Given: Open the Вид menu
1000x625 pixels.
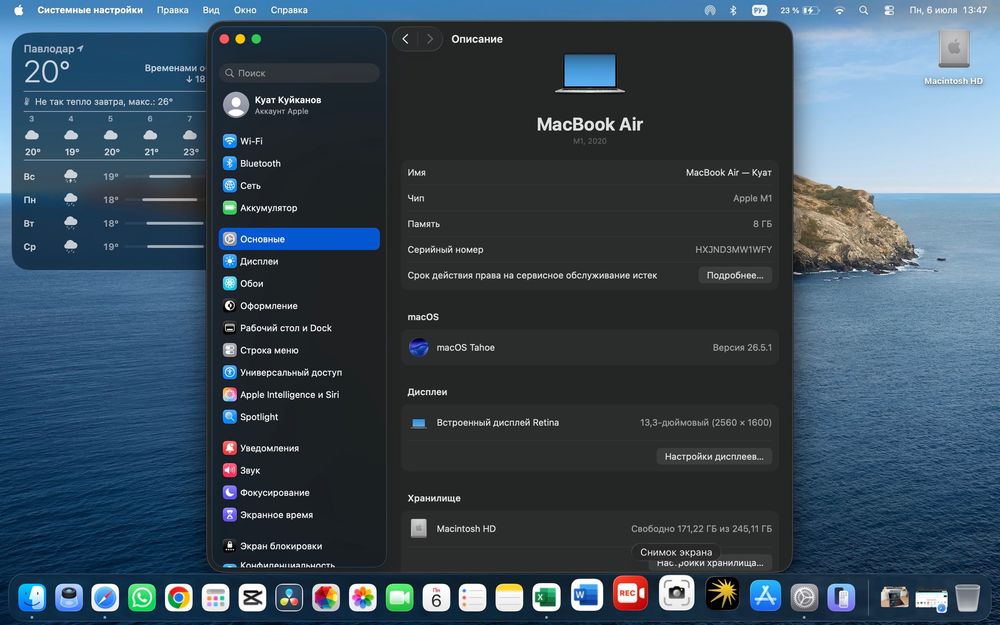Looking at the screenshot, I should click(x=211, y=10).
